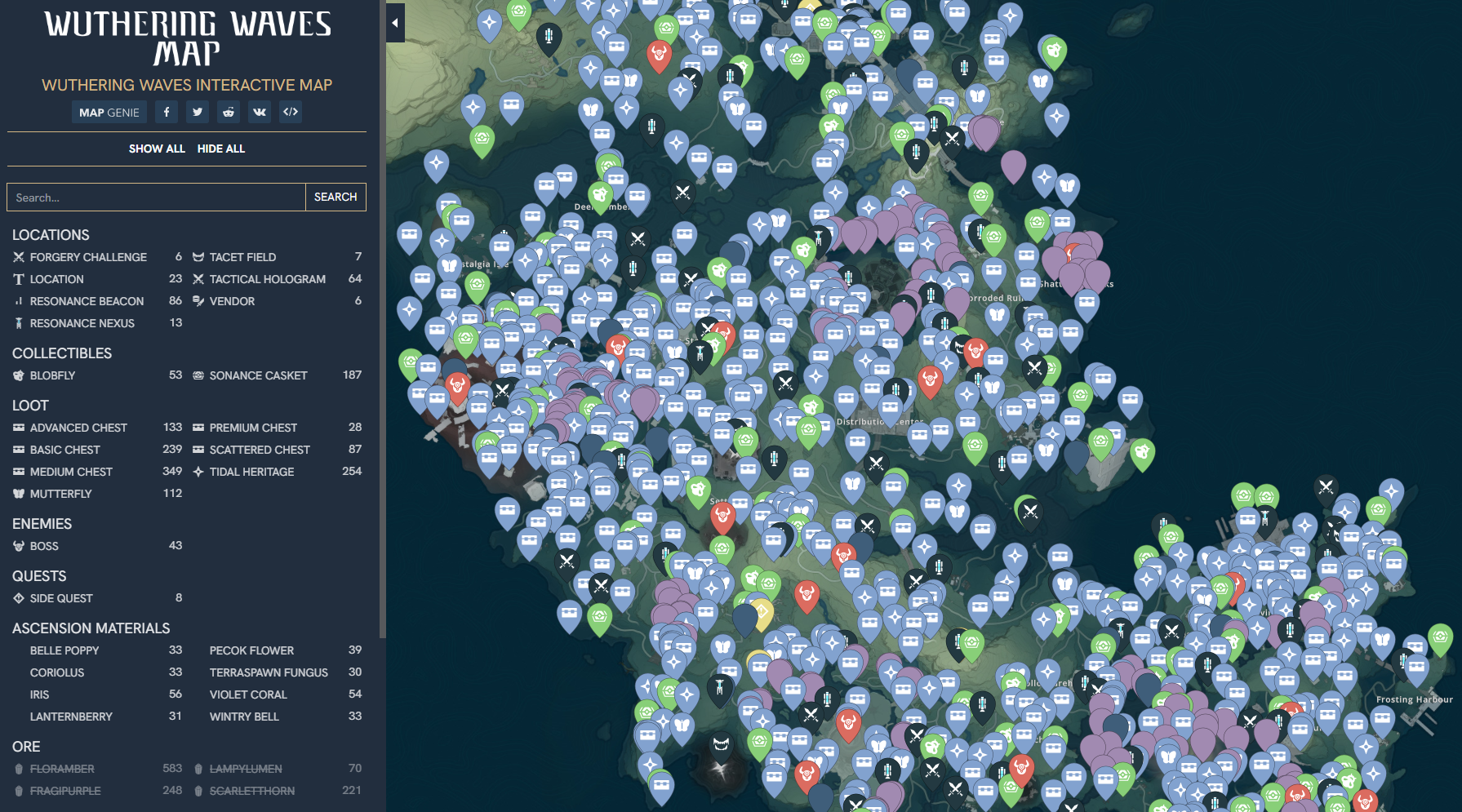Click the Scarletthorn ore icon

pos(198,791)
